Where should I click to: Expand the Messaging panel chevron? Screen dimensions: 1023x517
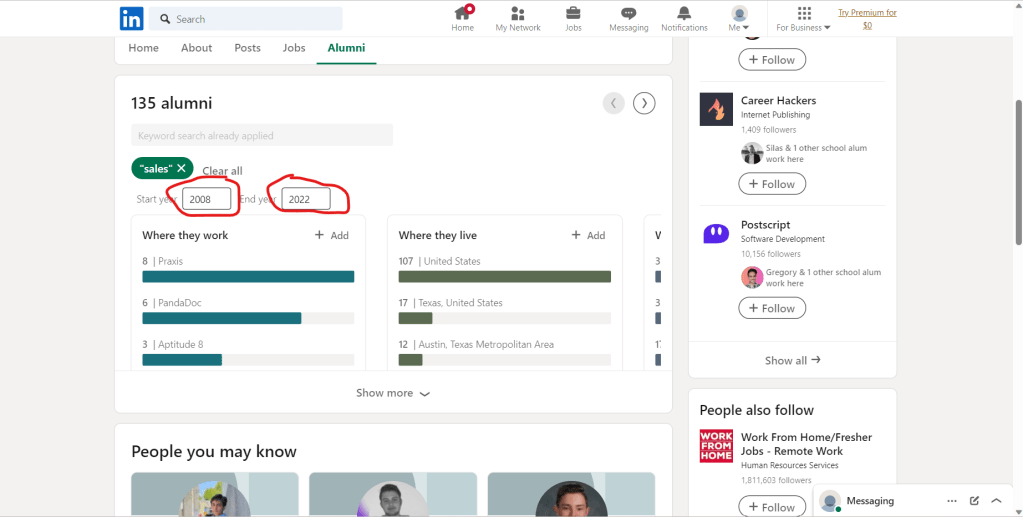[x=996, y=501]
